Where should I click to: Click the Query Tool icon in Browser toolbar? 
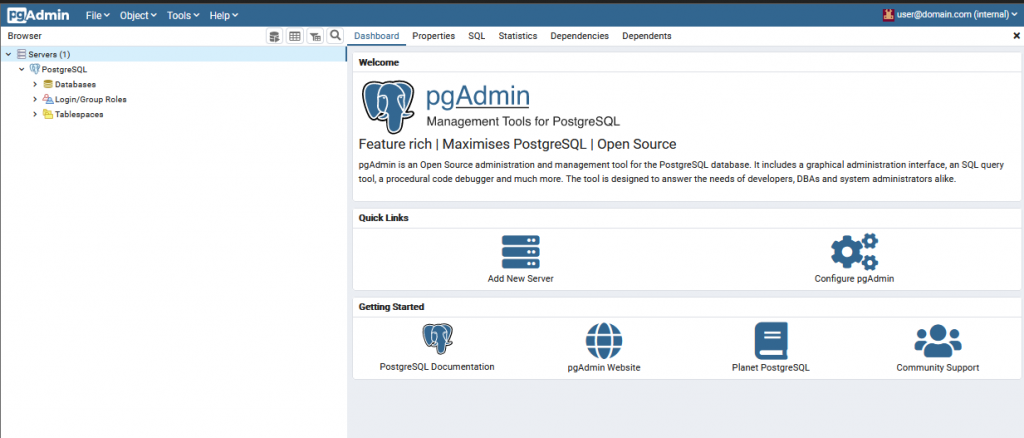(x=274, y=36)
